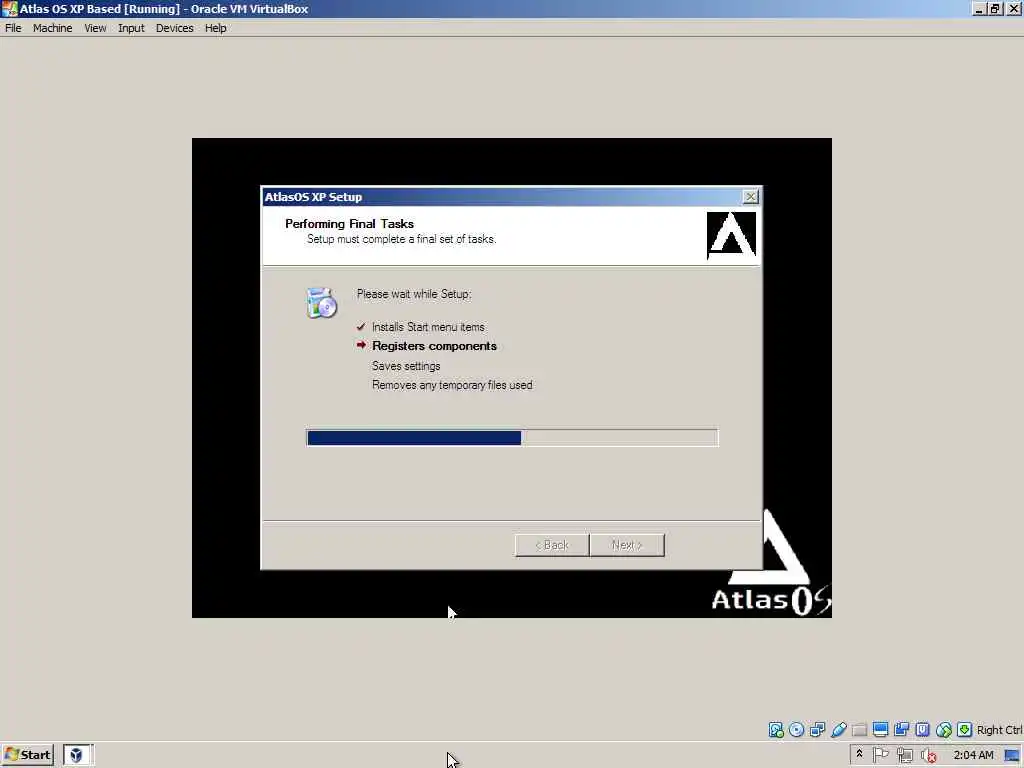Click the muted volume tray icon

(x=929, y=756)
